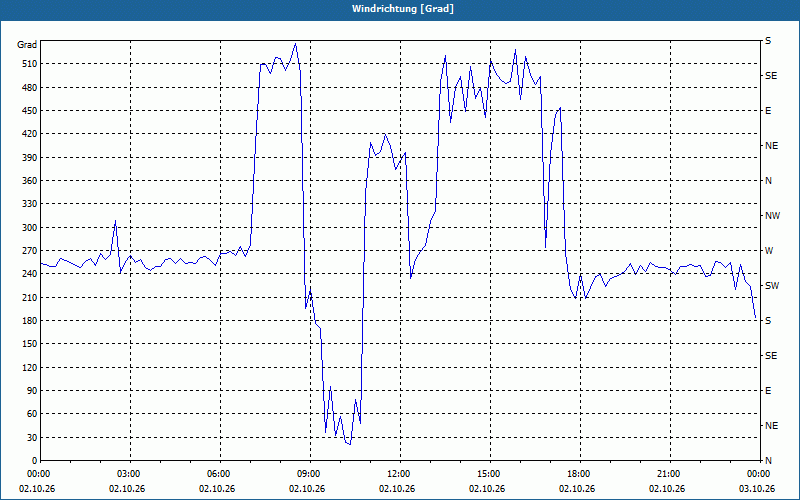Screen dimensions: 800x500
Task: Select the y-axis value "390"
Action: tap(30, 157)
